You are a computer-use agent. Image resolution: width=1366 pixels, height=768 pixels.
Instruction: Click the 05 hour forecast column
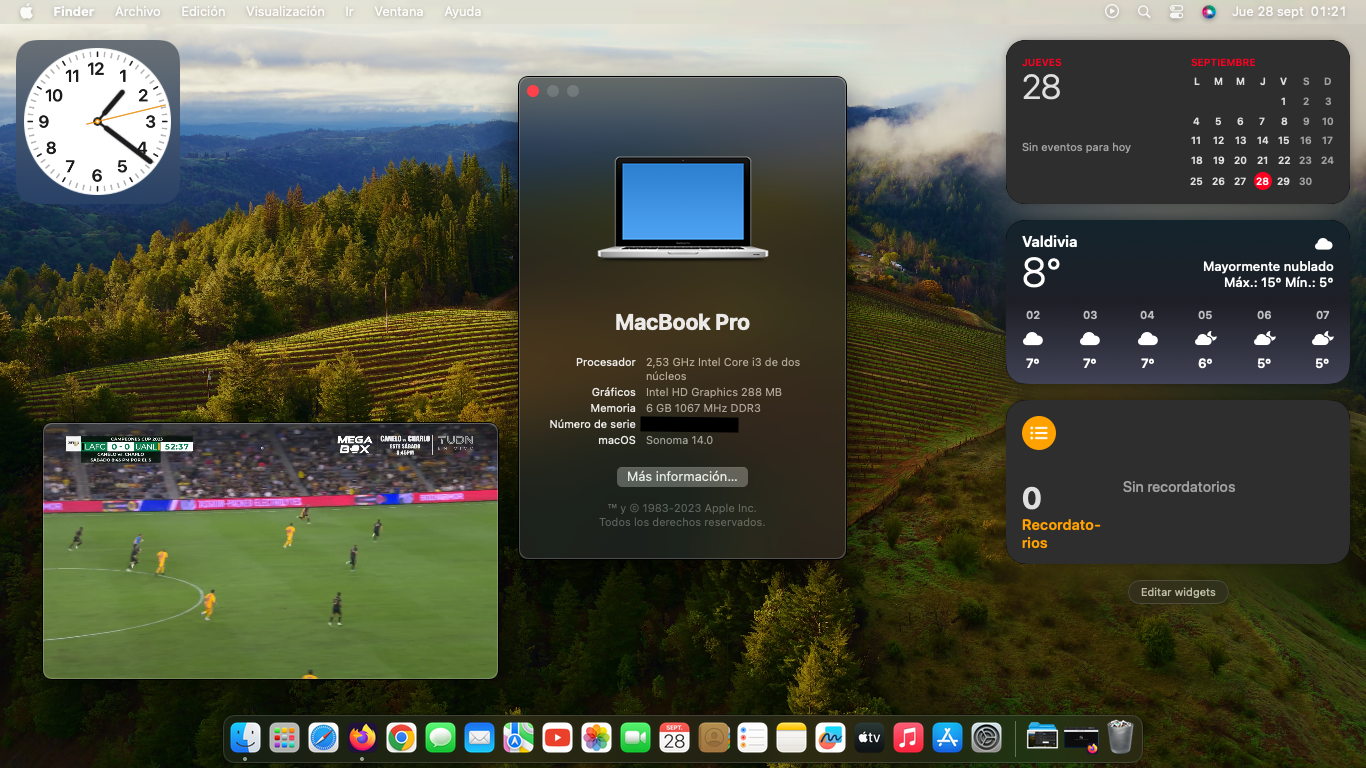point(1205,340)
